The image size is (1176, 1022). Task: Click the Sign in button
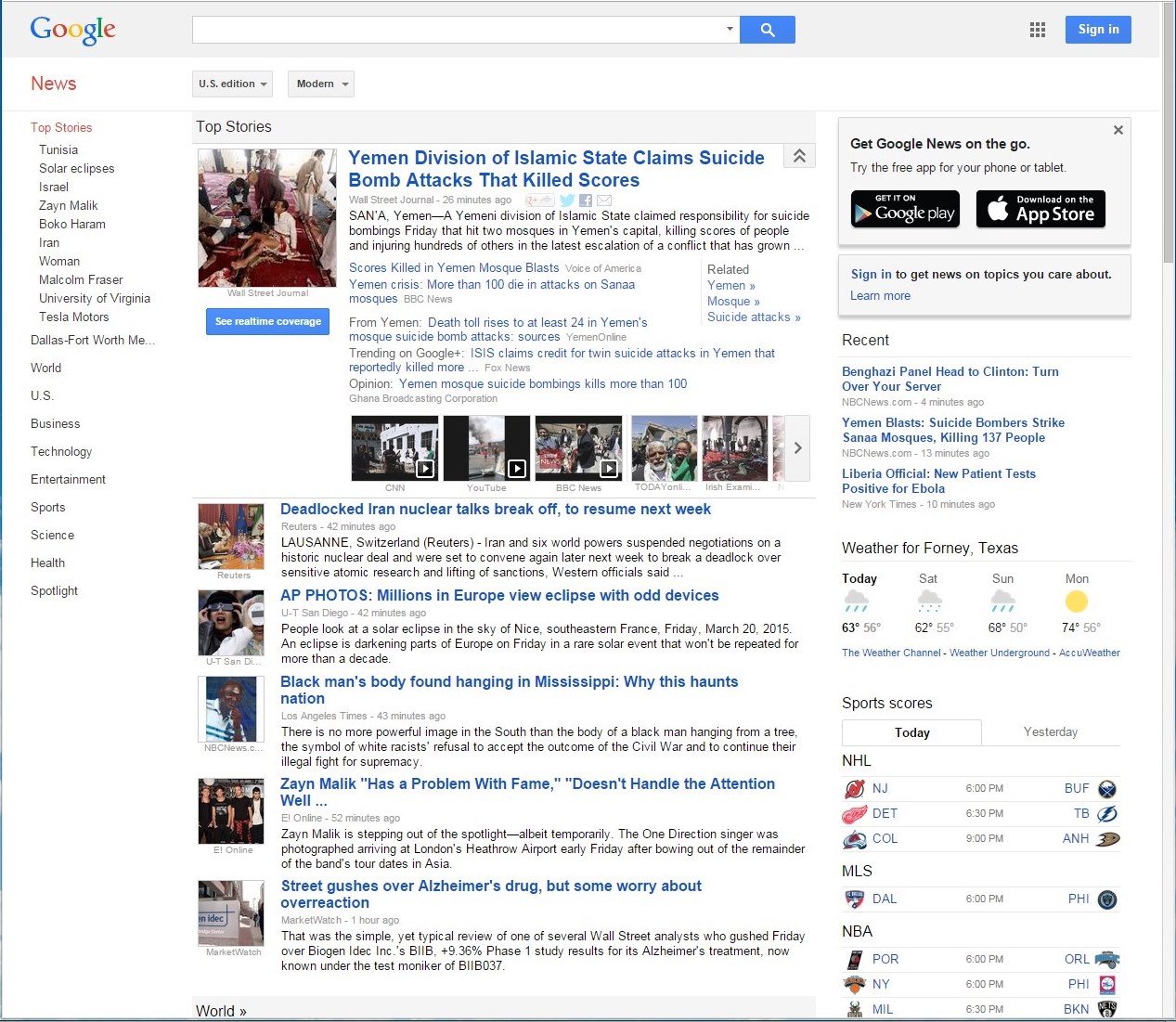1098,30
